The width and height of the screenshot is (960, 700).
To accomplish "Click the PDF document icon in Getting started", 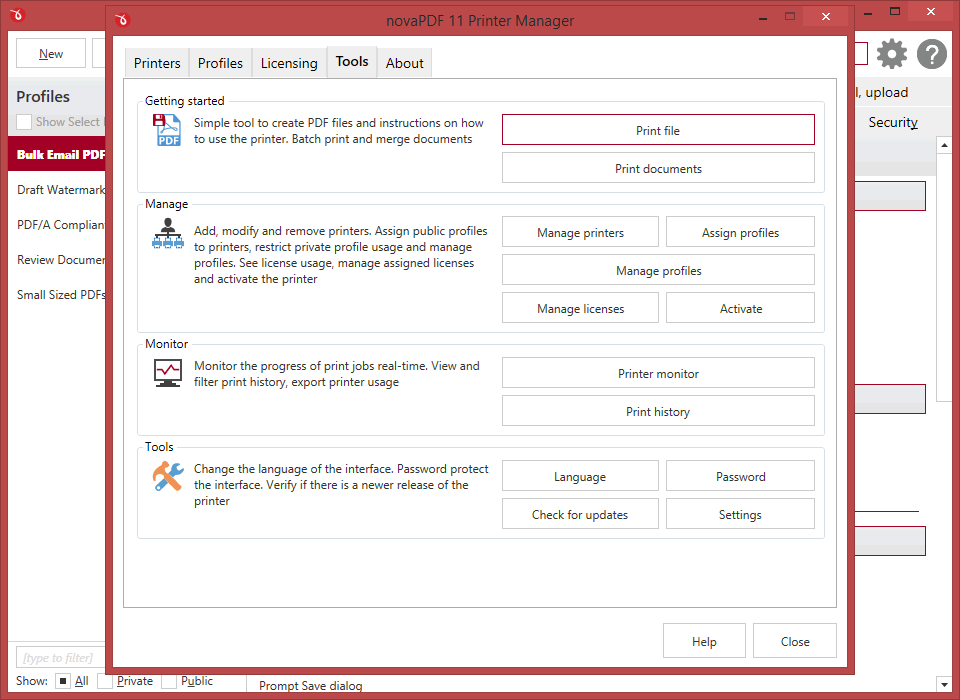I will click(x=167, y=131).
